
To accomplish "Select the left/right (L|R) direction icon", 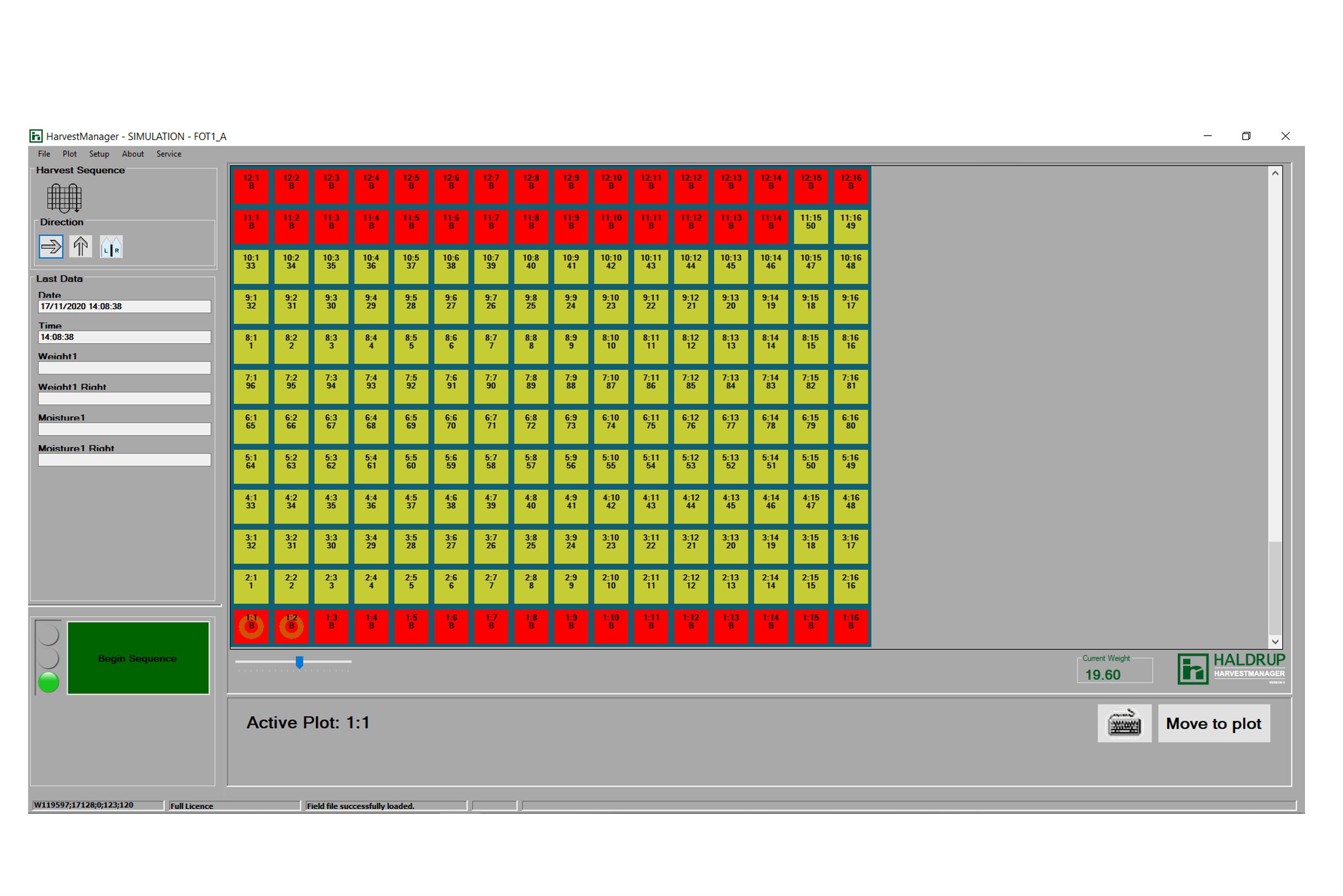I will (x=111, y=247).
